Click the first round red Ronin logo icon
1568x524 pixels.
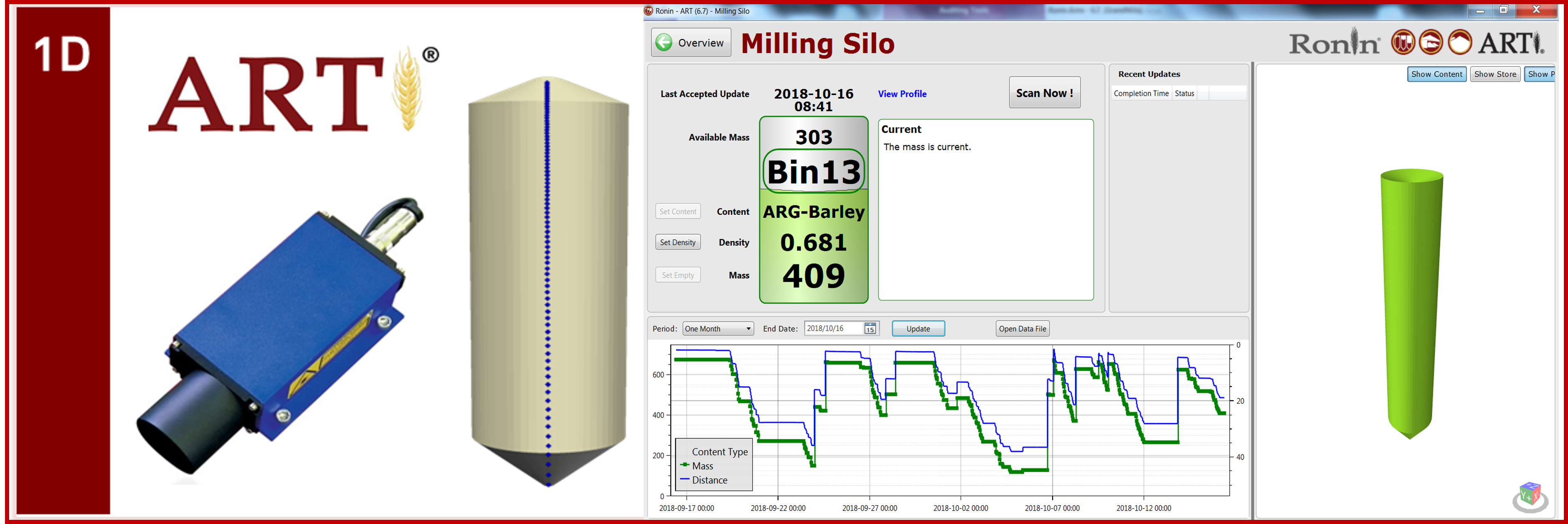(1402, 42)
